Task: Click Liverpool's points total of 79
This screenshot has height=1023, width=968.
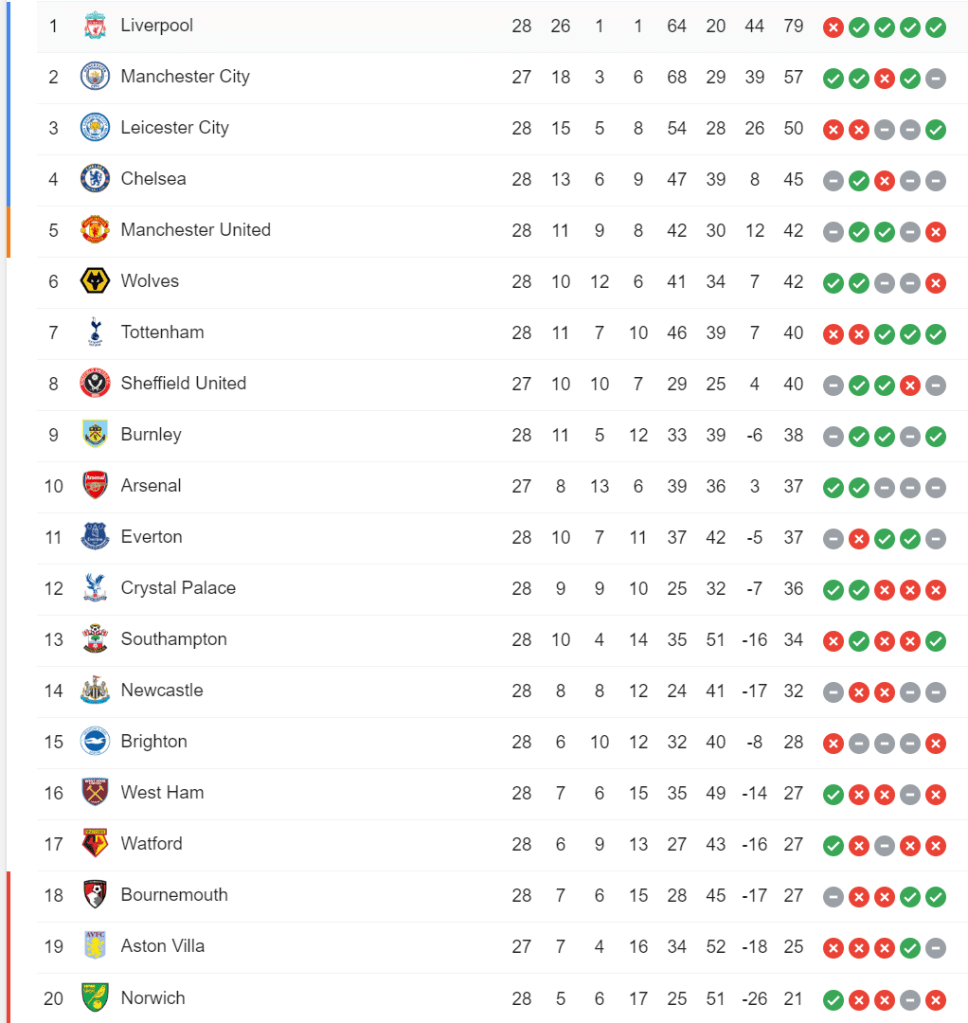Action: (x=793, y=26)
